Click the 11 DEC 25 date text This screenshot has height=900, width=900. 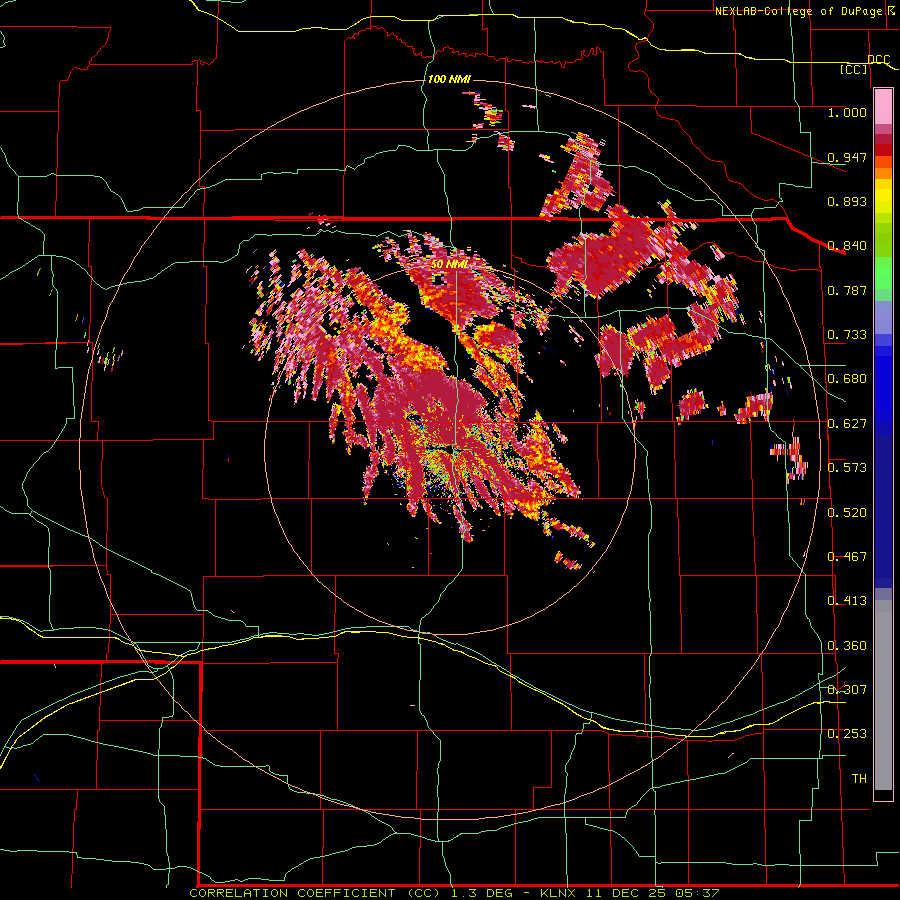(x=626, y=893)
